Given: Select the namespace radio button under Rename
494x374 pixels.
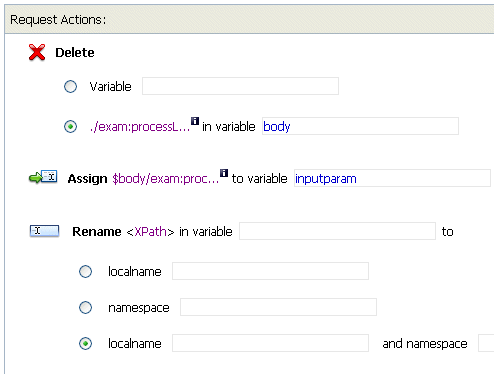Looking at the screenshot, I should pos(85,307).
